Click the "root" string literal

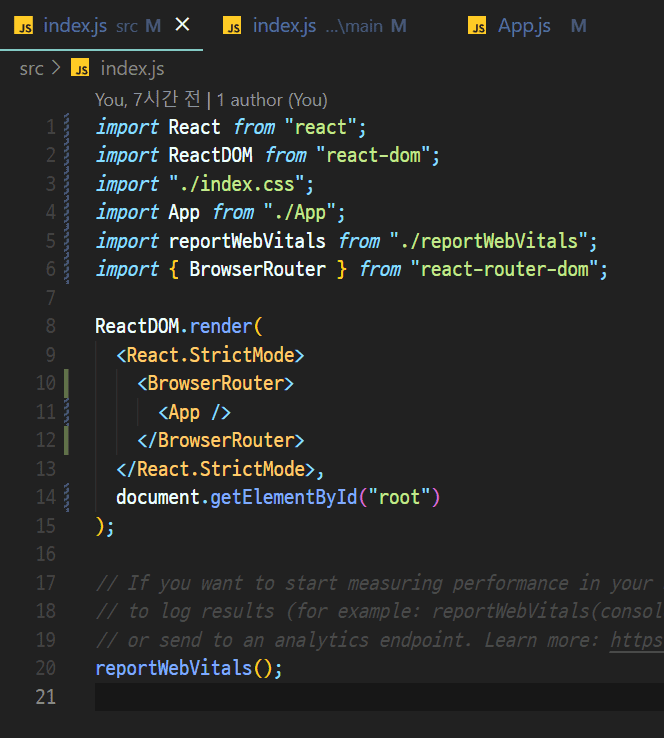tap(400, 497)
